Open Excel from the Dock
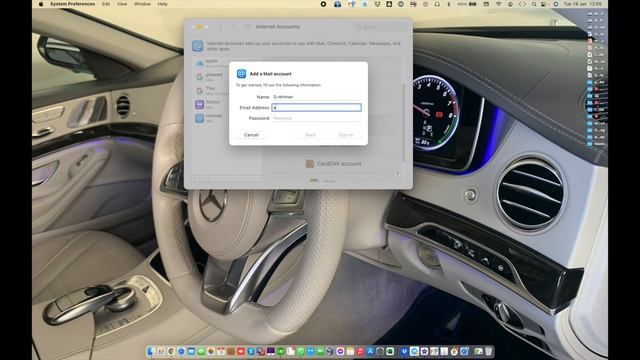Viewport: 640px width, 360px height. [390, 351]
